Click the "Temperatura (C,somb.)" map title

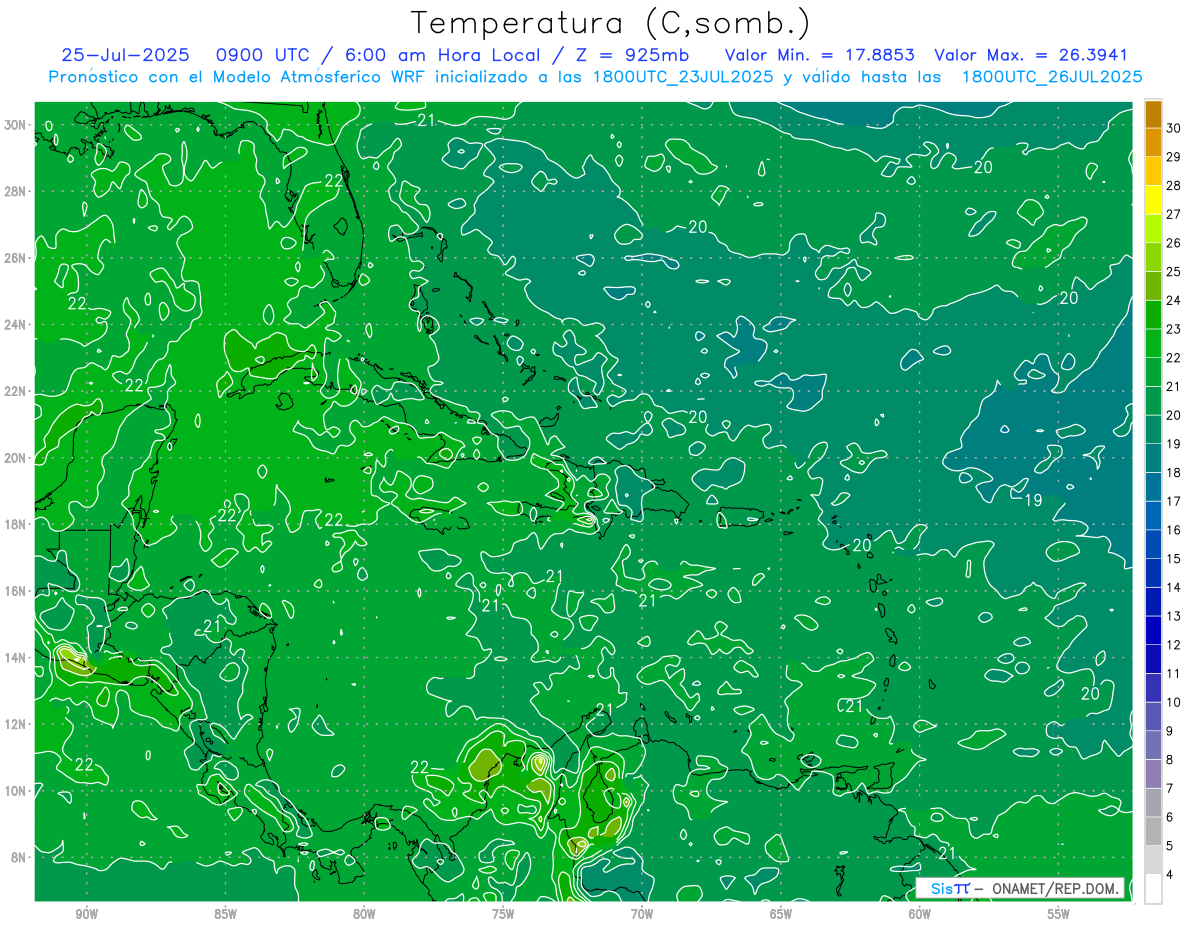pos(611,24)
